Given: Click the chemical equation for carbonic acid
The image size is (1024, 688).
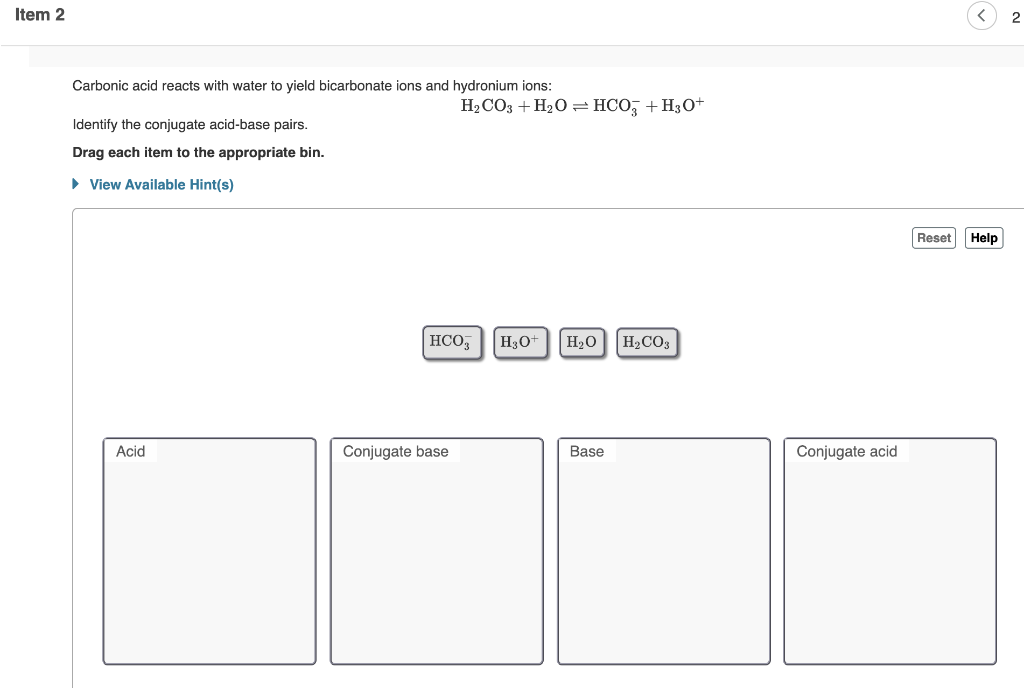Looking at the screenshot, I should click(x=581, y=104).
